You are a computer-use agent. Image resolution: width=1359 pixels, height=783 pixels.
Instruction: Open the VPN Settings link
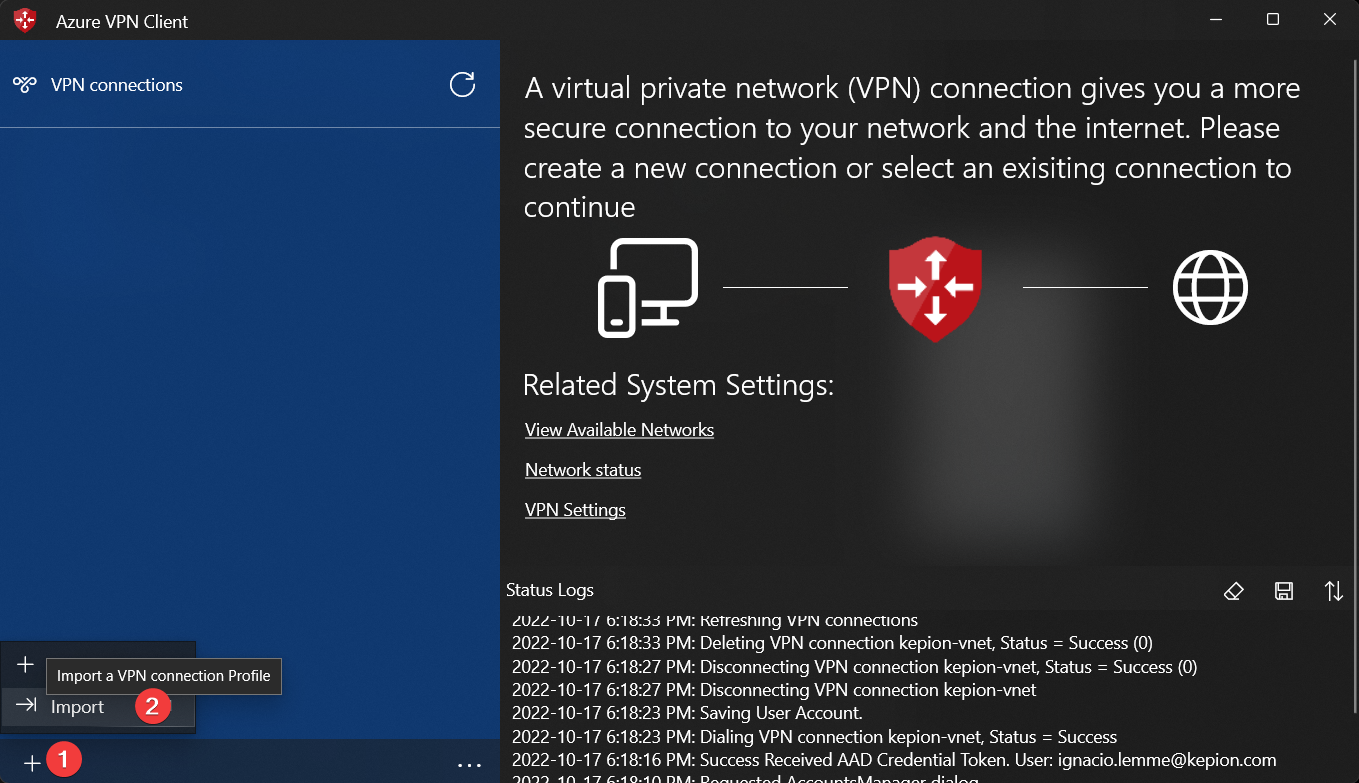tap(575, 510)
